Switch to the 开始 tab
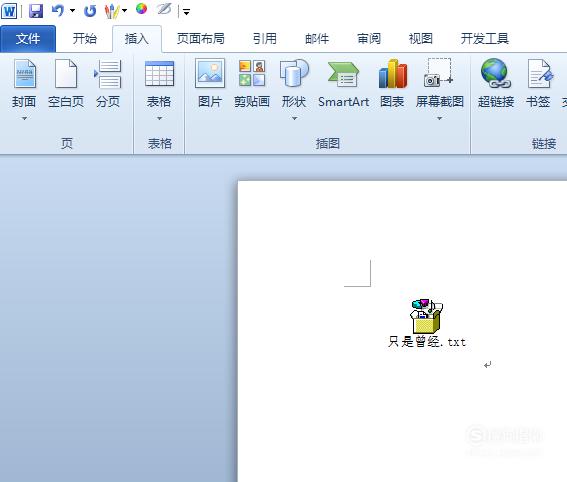Viewport: 567px width, 482px height. click(84, 38)
